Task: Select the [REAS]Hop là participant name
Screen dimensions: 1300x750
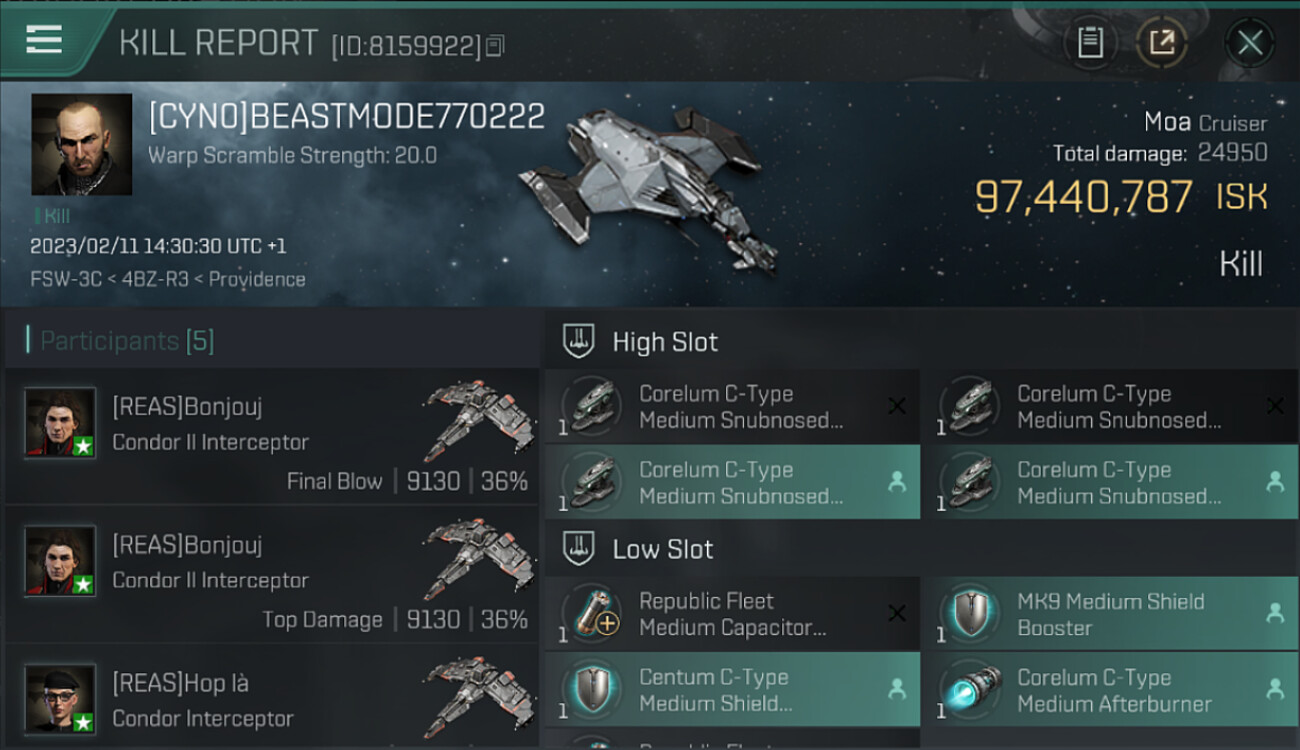Action: coord(180,684)
